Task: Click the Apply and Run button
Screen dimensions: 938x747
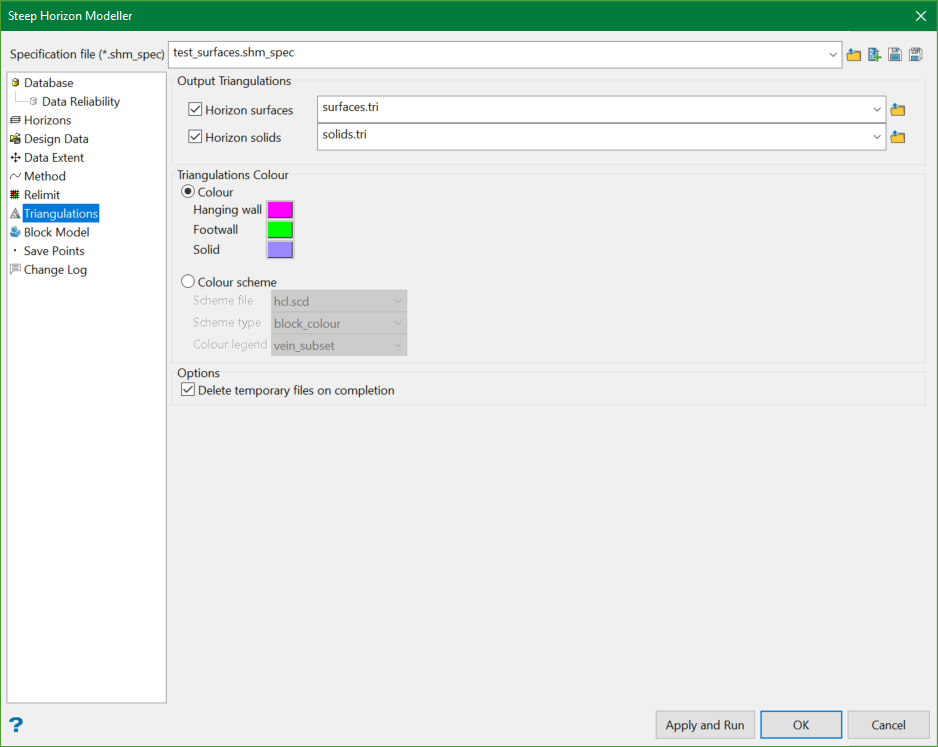Action: coord(704,725)
